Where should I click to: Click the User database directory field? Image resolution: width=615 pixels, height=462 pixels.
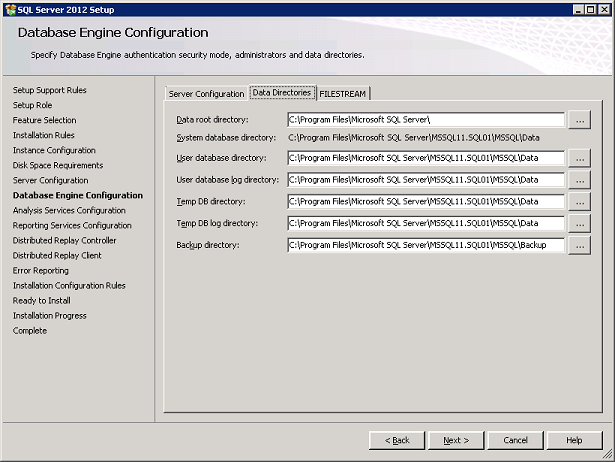(x=426, y=158)
